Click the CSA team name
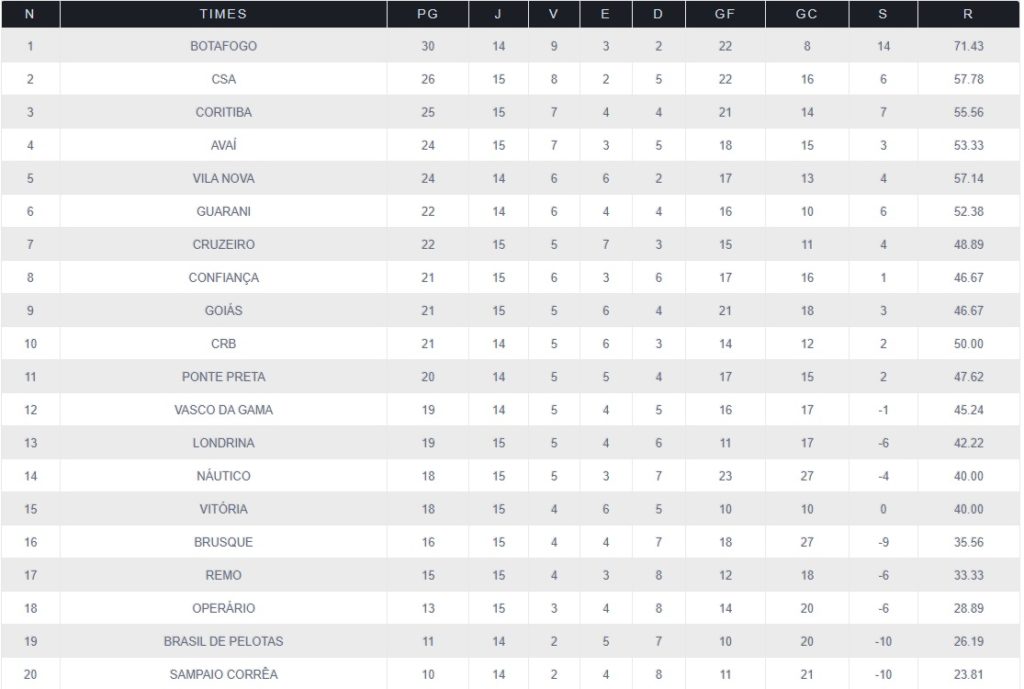Image resolution: width=1024 pixels, height=689 pixels. tap(223, 79)
